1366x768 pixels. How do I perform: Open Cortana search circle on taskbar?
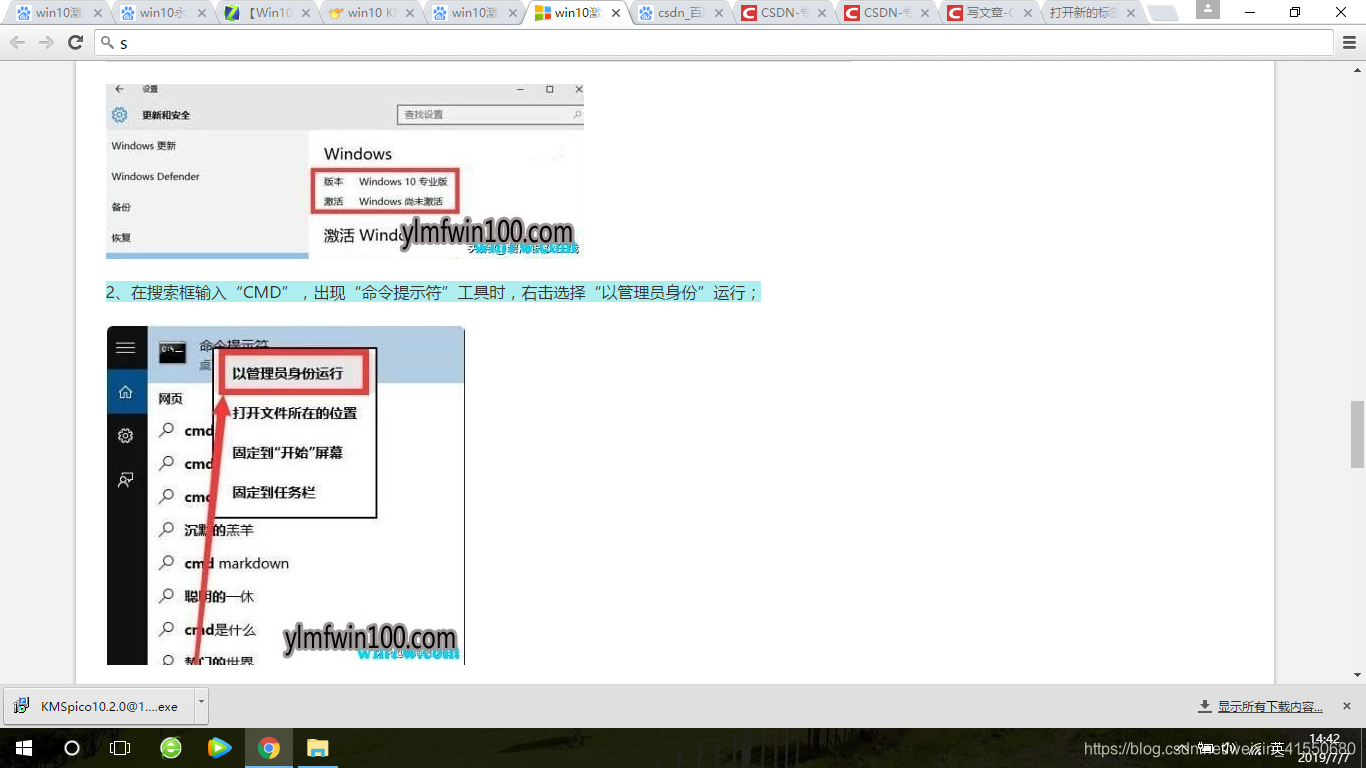[72, 748]
